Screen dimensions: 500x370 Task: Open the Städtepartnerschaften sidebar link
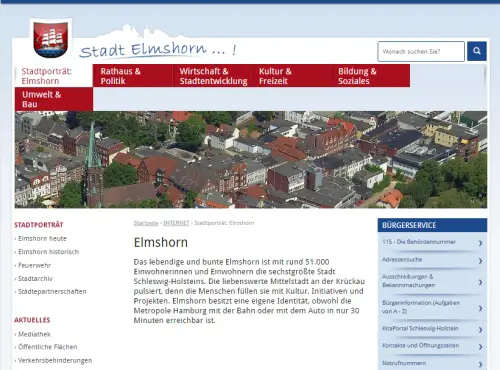(52, 291)
